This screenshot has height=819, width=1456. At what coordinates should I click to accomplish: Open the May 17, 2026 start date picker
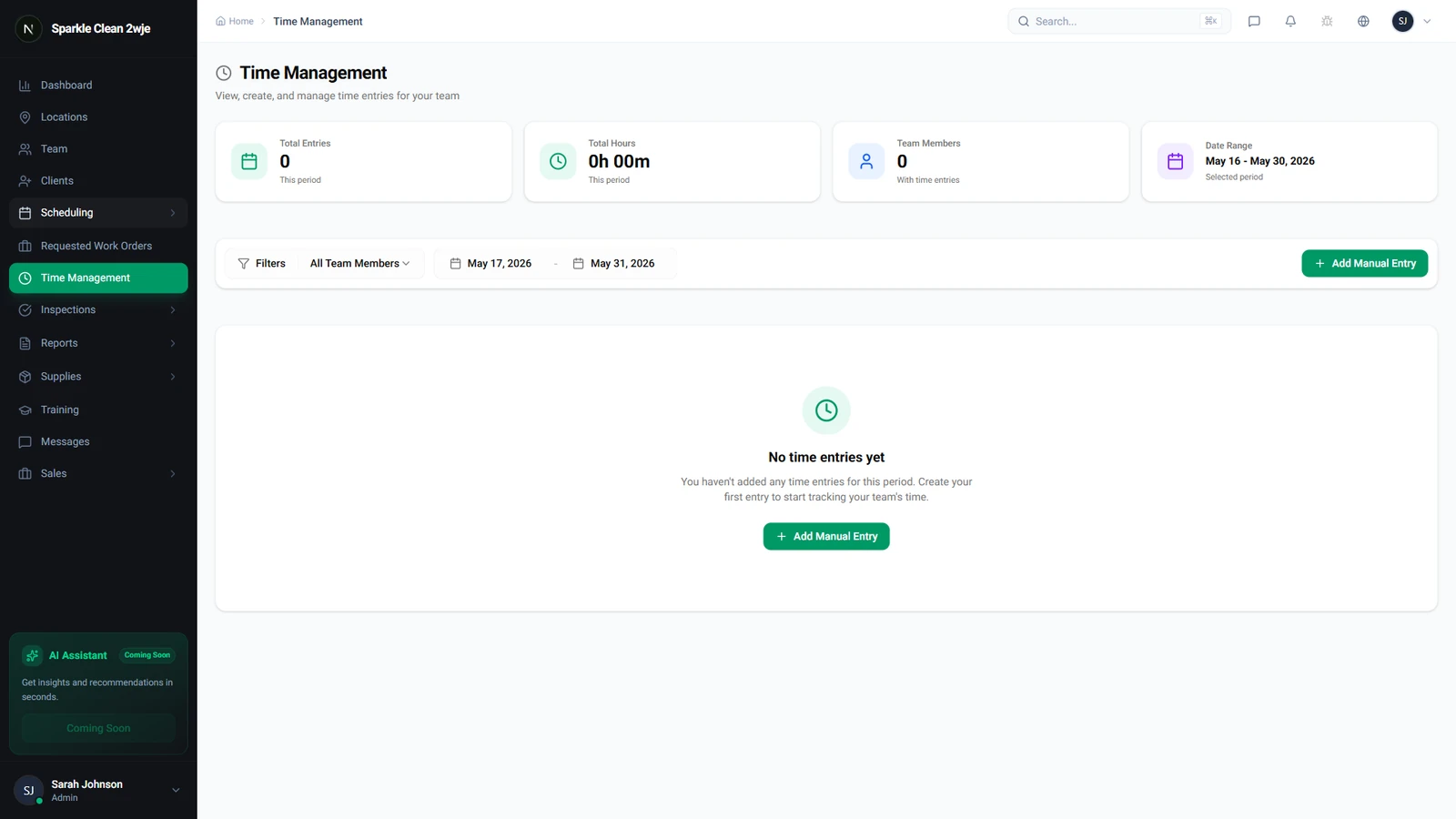[491, 264]
